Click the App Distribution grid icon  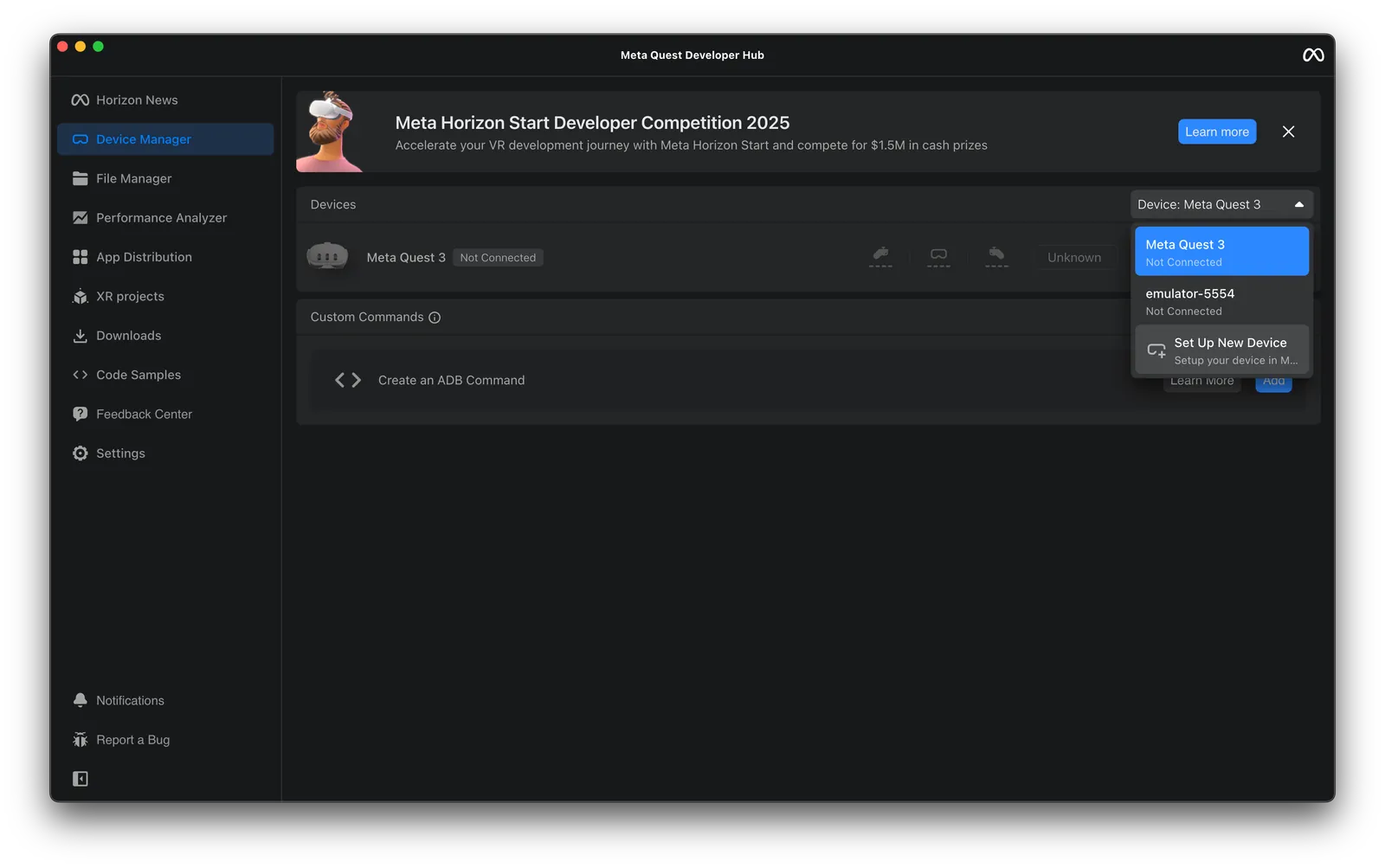coord(81,257)
